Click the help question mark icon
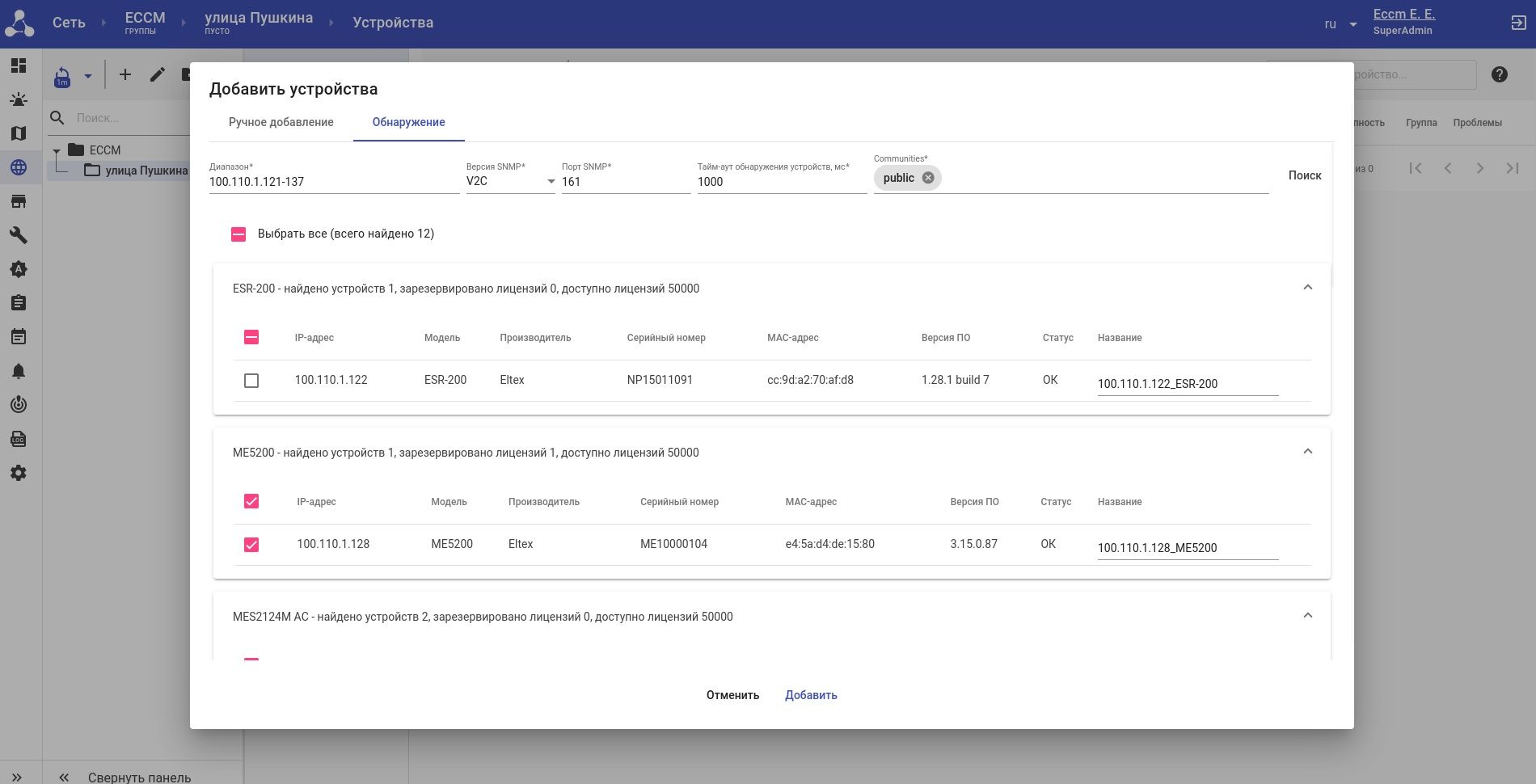The height and width of the screenshot is (784, 1536). (x=1500, y=74)
